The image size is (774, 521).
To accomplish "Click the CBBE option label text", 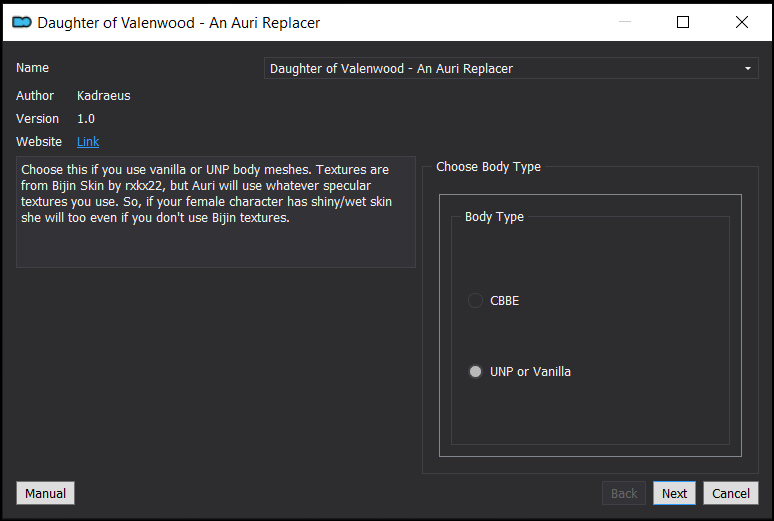I will pyautogui.click(x=504, y=301).
